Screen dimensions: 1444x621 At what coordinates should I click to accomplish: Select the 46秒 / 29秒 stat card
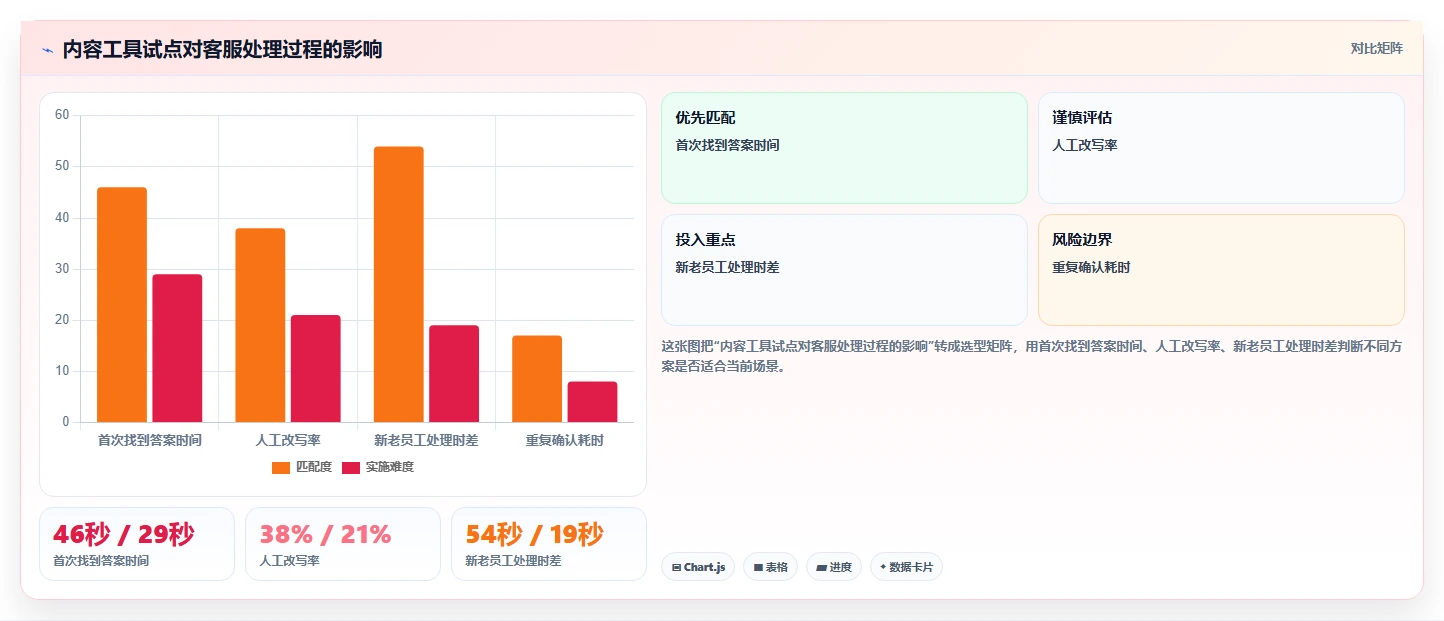(137, 544)
